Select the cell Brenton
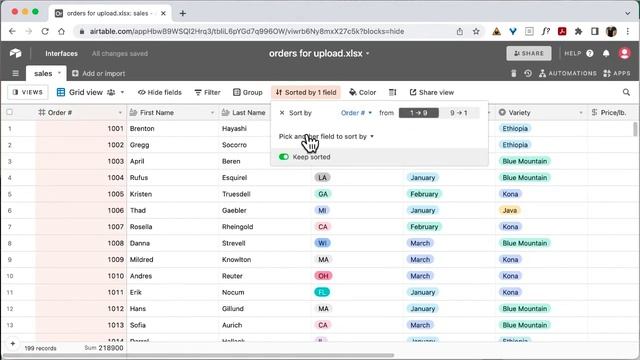Screen dimensions: 640x360 pyautogui.click(x=172, y=129)
